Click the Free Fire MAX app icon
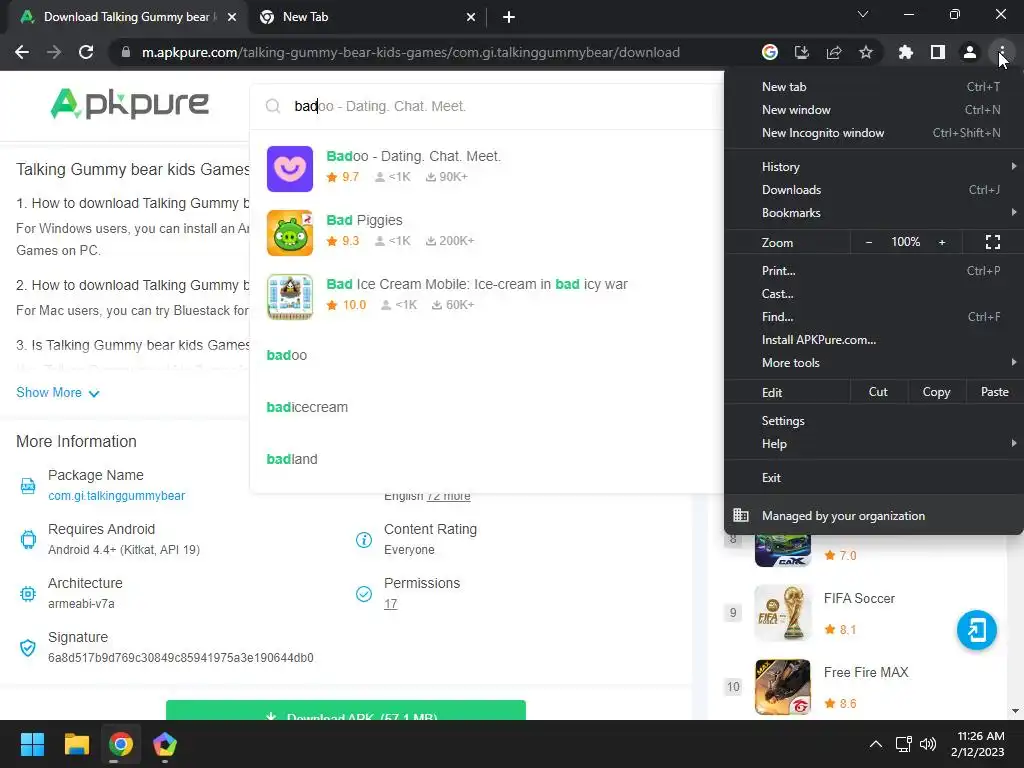 click(x=782, y=687)
